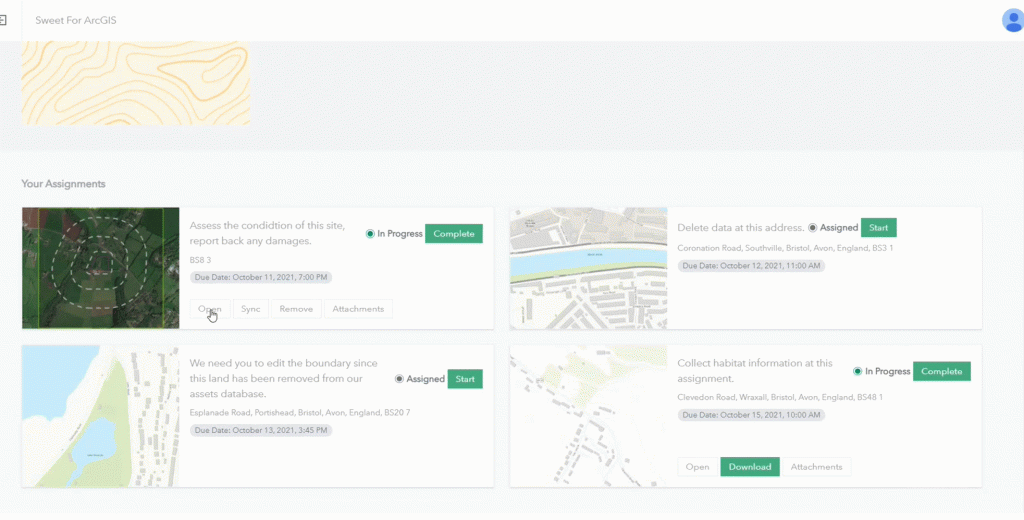View Attachments for the Clevedon Road assignment
This screenshot has width=1024, height=520.
coord(816,467)
